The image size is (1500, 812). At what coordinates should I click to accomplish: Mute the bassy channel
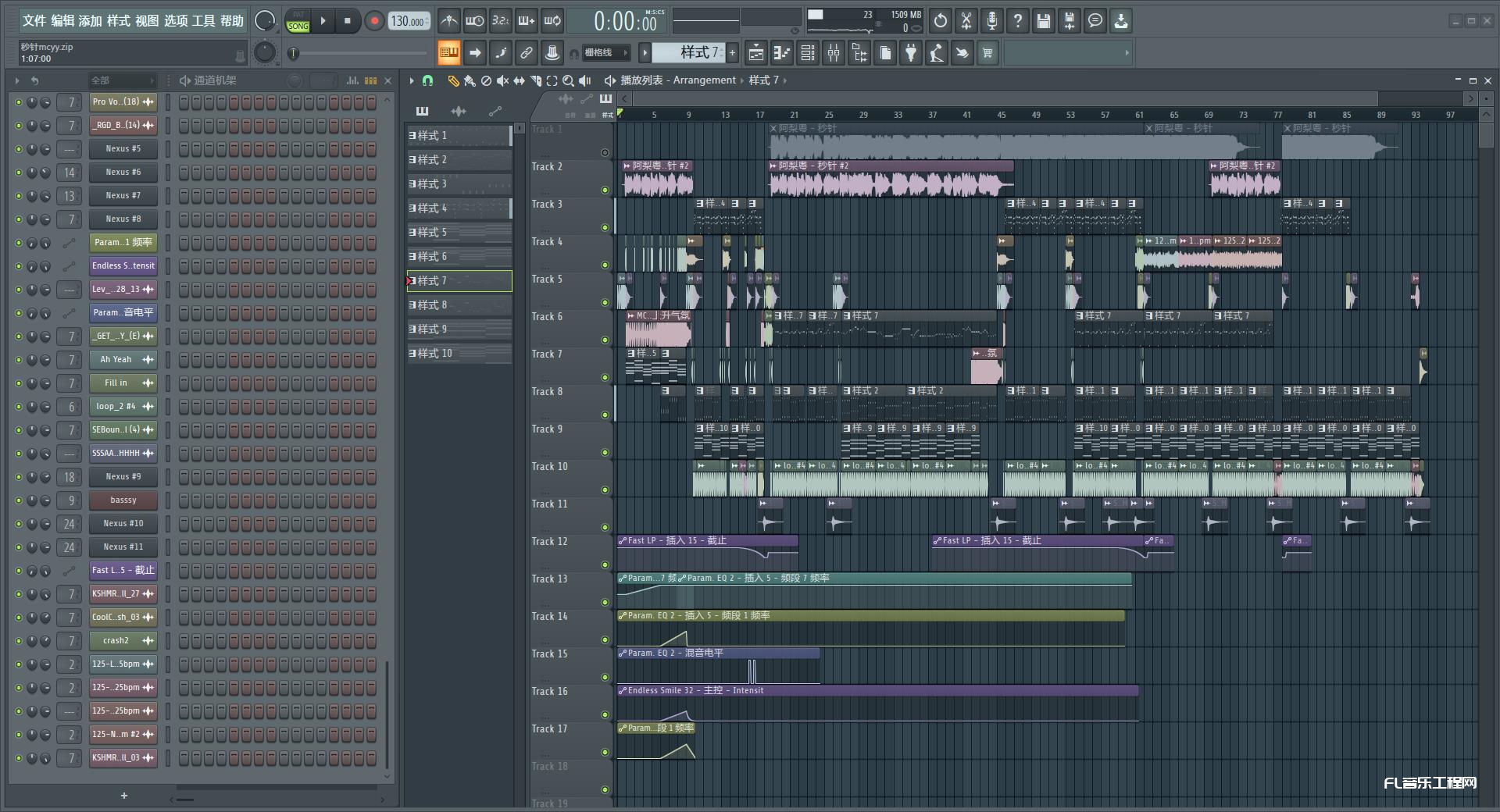click(x=19, y=500)
